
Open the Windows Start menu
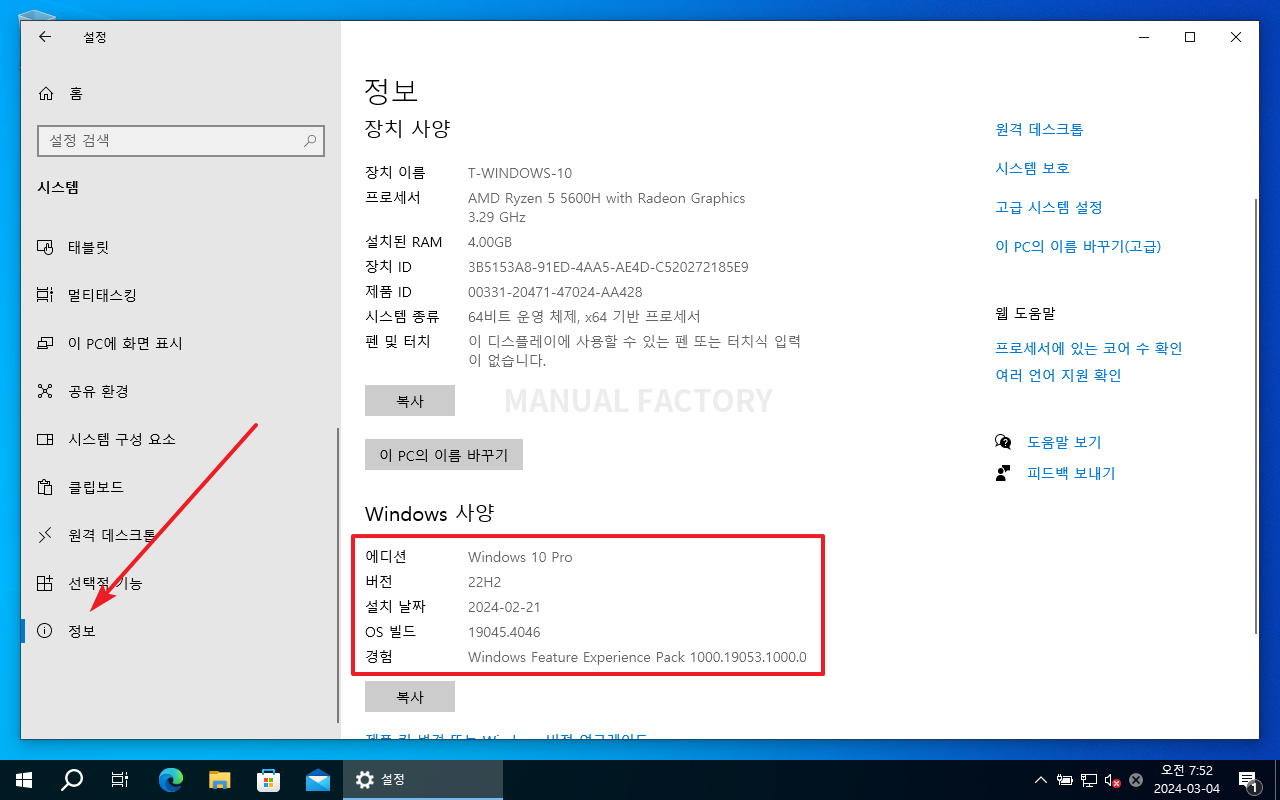24,780
